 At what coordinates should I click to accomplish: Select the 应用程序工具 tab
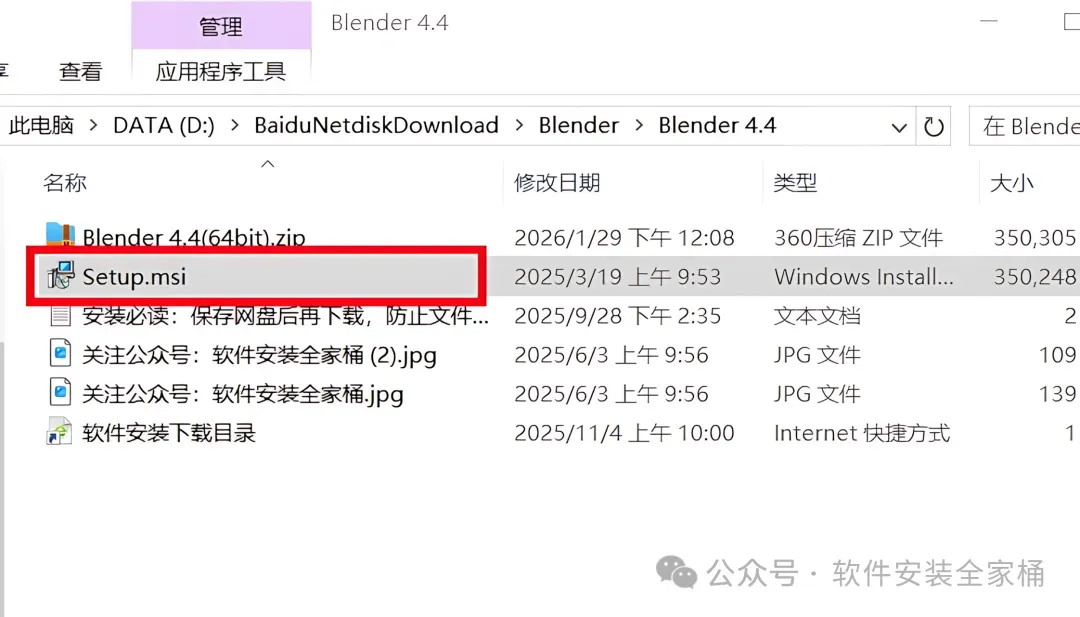click(x=220, y=71)
